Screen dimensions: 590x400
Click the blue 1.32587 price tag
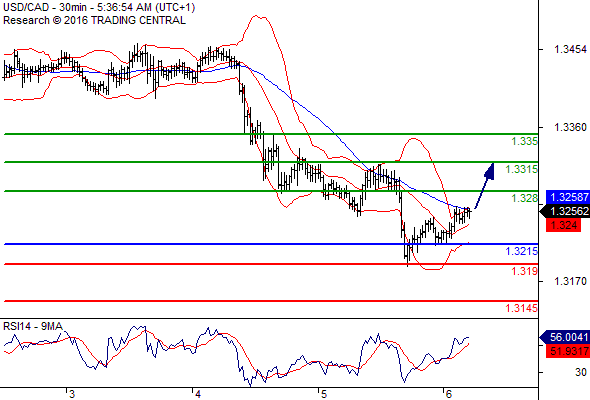[x=568, y=197]
